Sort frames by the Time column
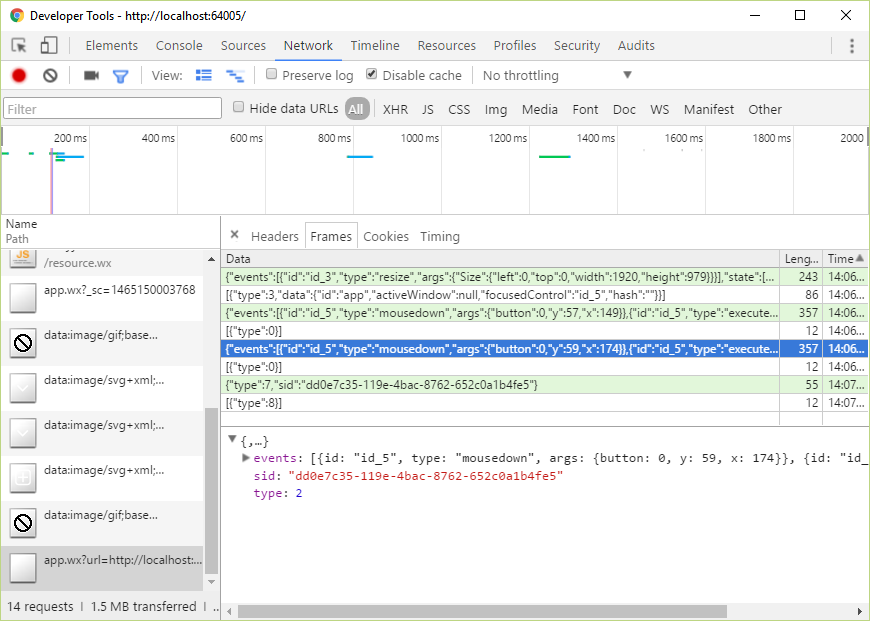This screenshot has height=621, width=870. 845,259
